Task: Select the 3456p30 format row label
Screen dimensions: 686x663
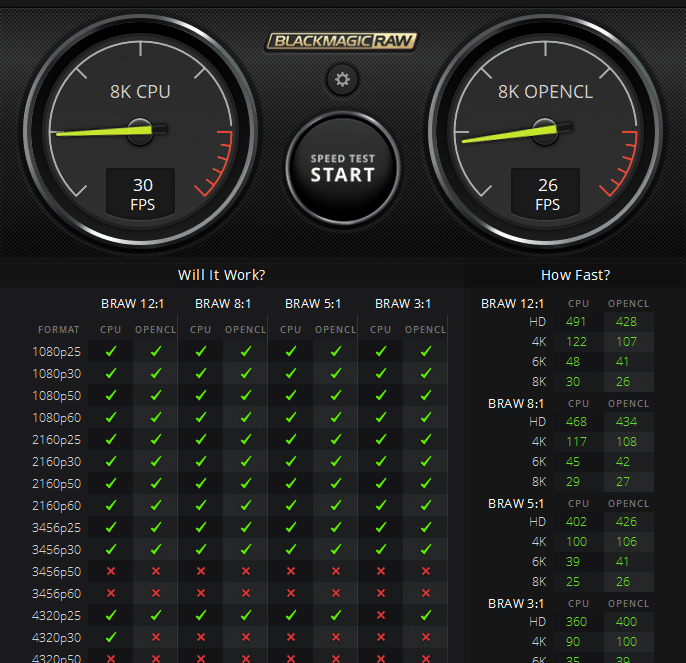Action: tap(56, 550)
